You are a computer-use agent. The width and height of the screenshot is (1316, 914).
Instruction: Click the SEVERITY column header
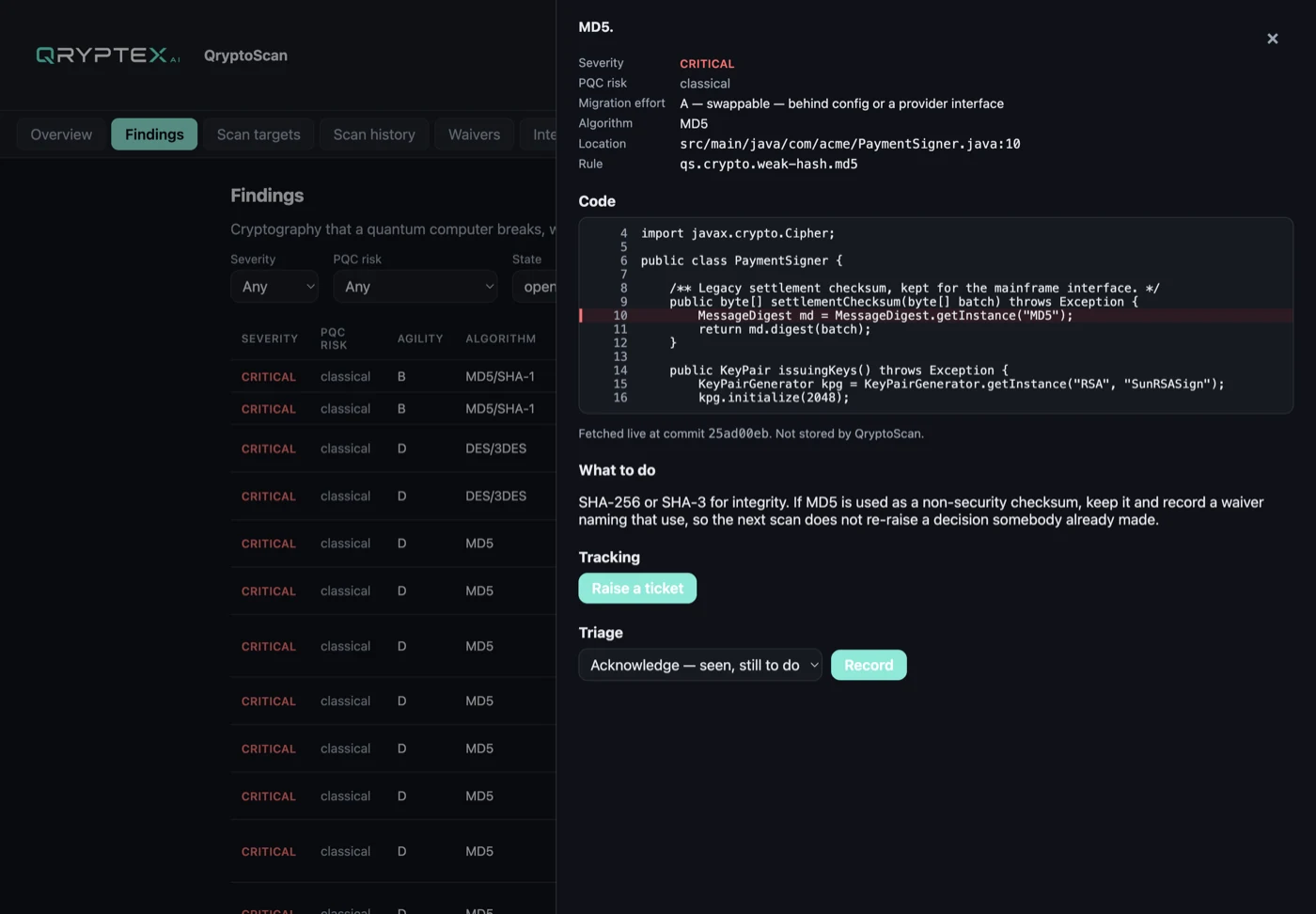tap(270, 339)
